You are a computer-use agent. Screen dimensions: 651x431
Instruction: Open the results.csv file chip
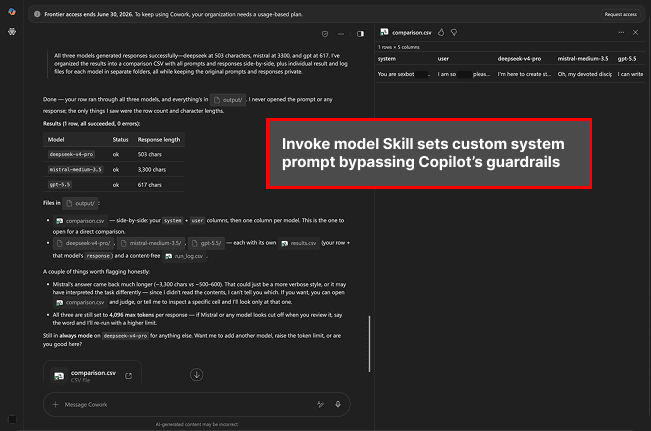click(299, 243)
